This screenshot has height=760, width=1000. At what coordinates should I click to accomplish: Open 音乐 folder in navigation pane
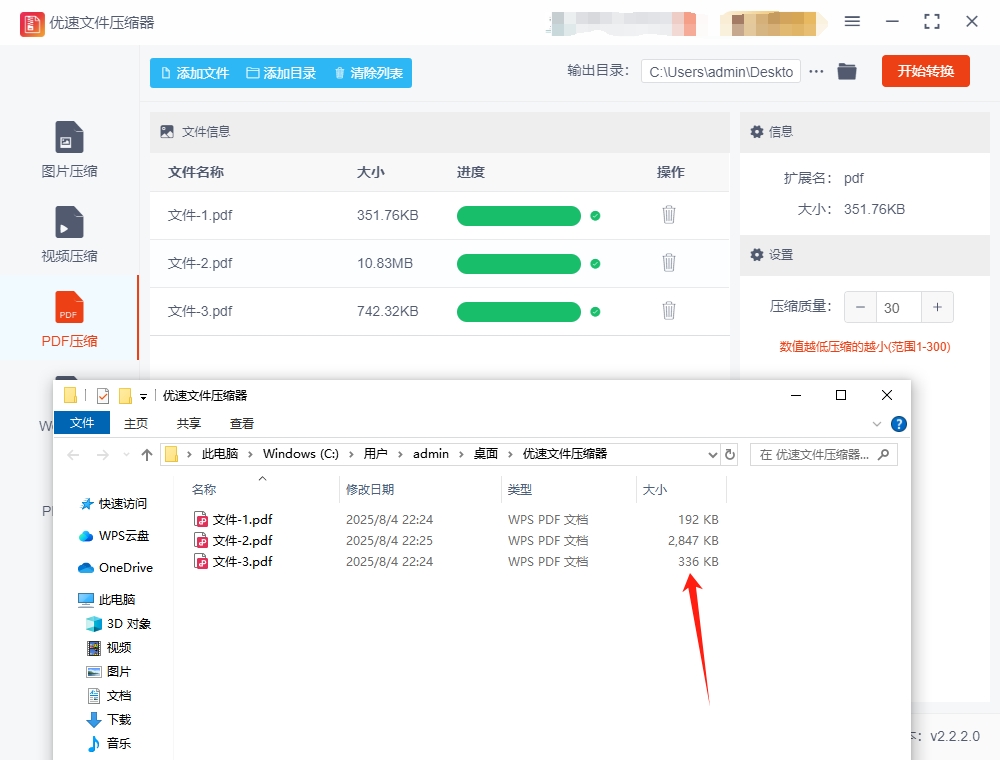108,743
